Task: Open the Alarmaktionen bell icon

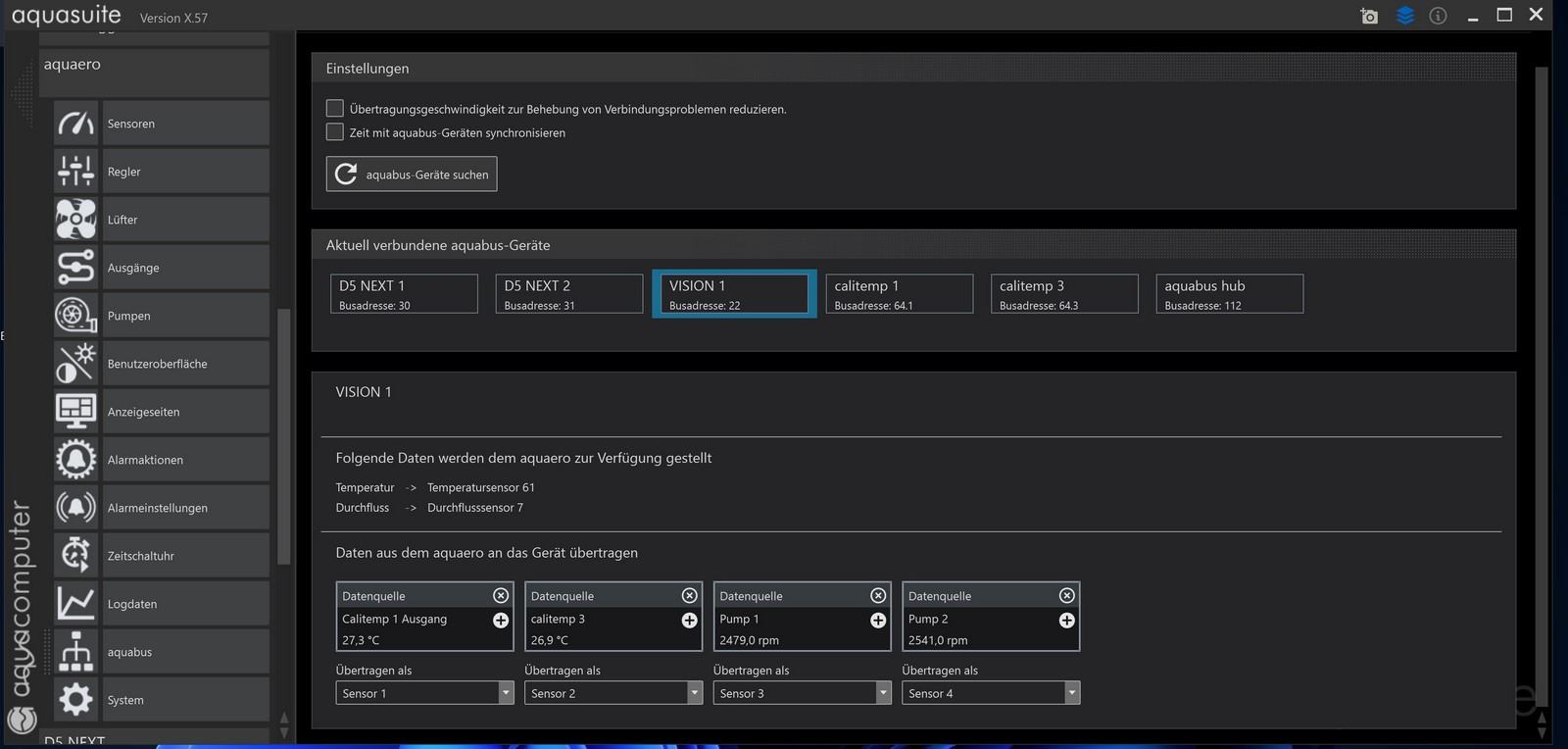Action: click(x=76, y=460)
